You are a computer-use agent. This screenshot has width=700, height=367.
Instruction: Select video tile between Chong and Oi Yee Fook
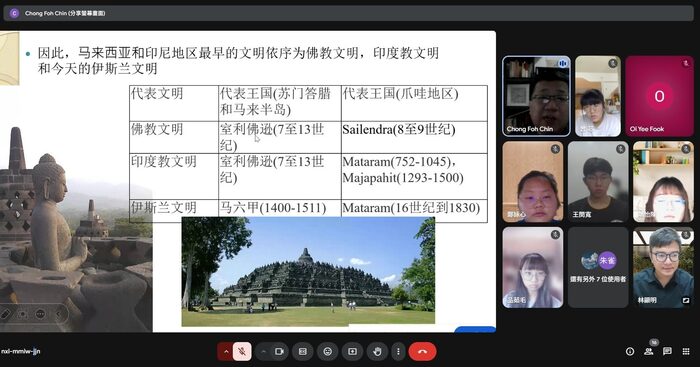598,96
